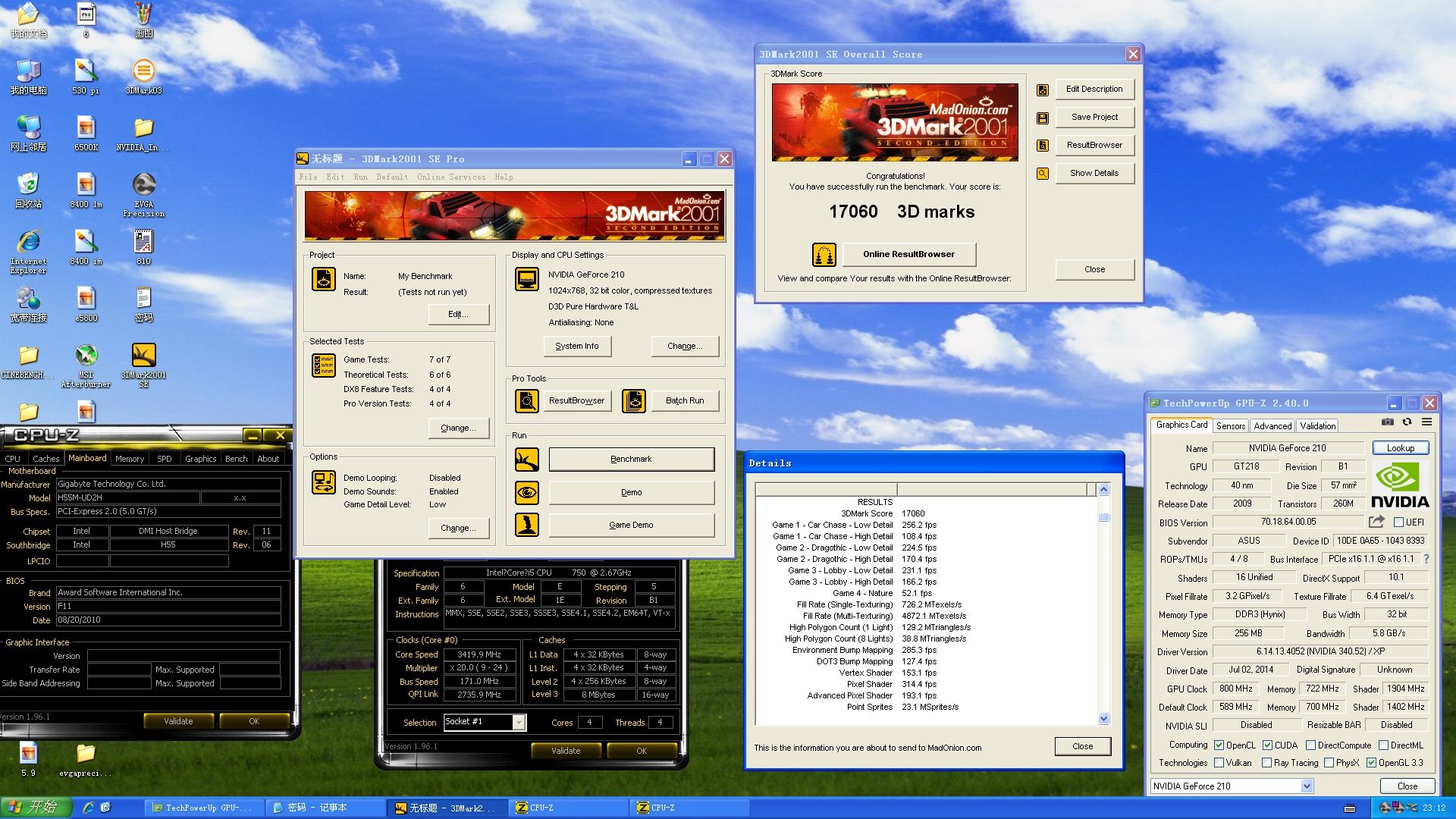This screenshot has width=1456, height=819.
Task: Toggle the PhysX checkbox
Action: [1329, 763]
